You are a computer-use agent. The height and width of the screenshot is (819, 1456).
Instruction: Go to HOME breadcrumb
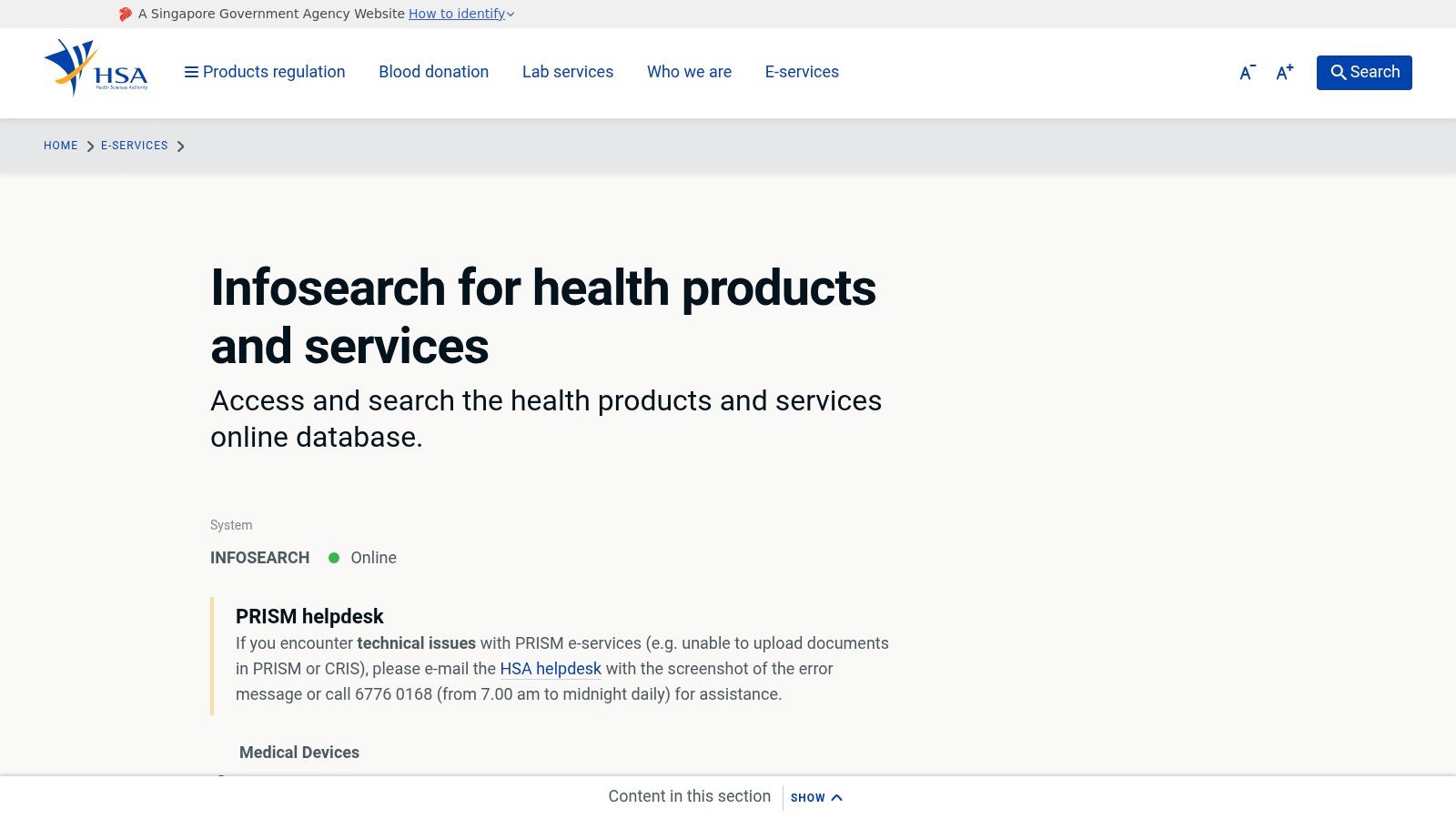[61, 146]
